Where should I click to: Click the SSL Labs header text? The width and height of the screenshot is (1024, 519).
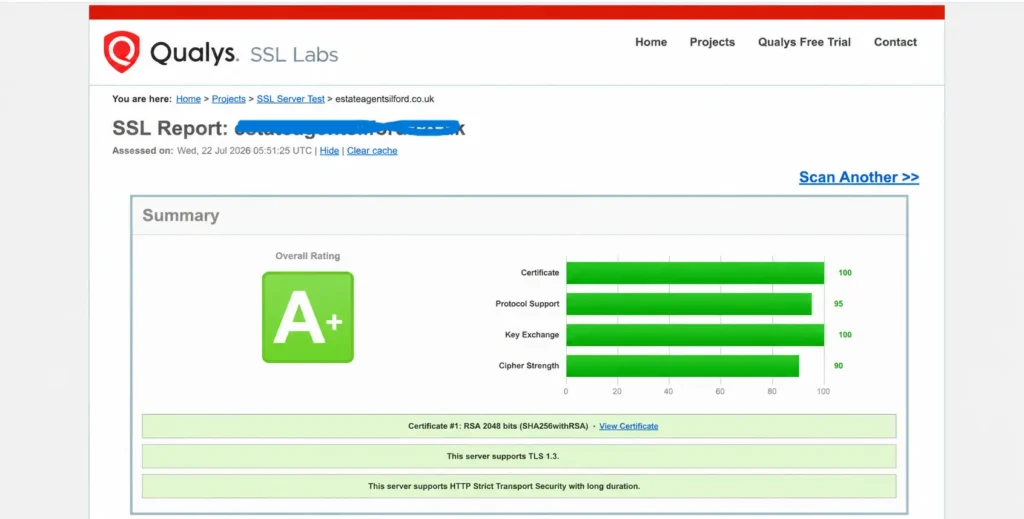(x=295, y=55)
